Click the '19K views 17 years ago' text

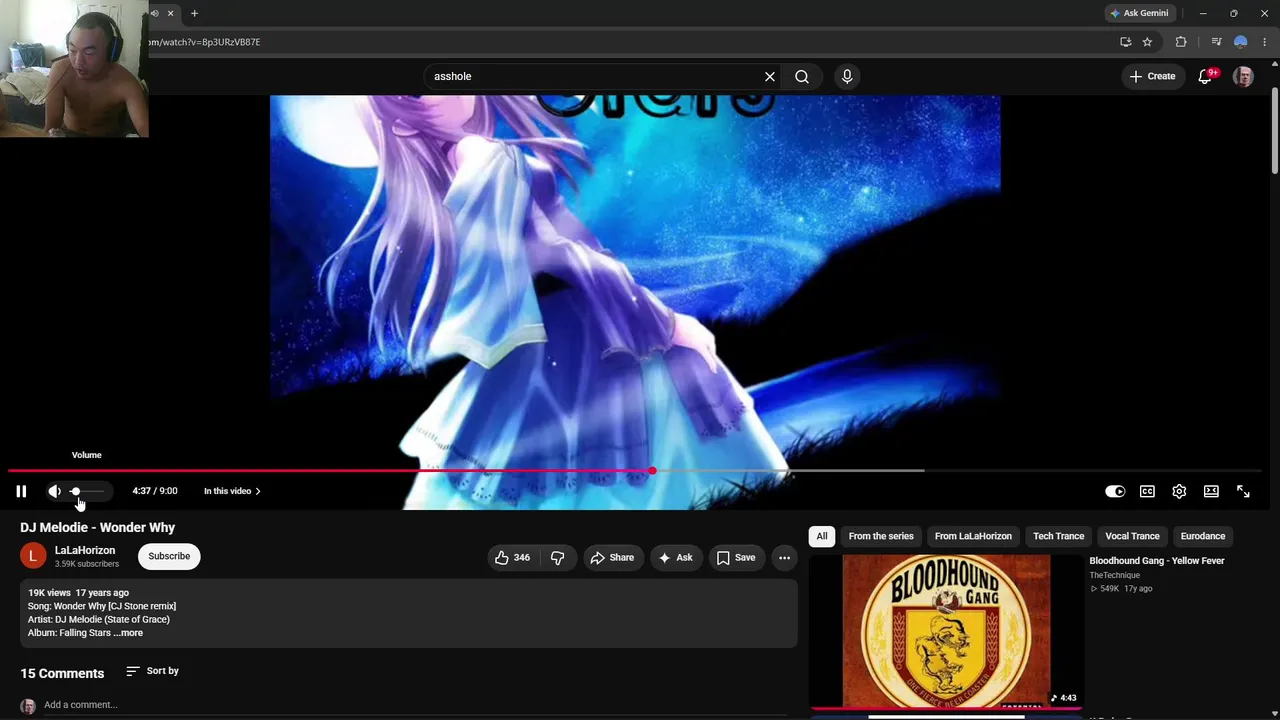click(x=78, y=593)
